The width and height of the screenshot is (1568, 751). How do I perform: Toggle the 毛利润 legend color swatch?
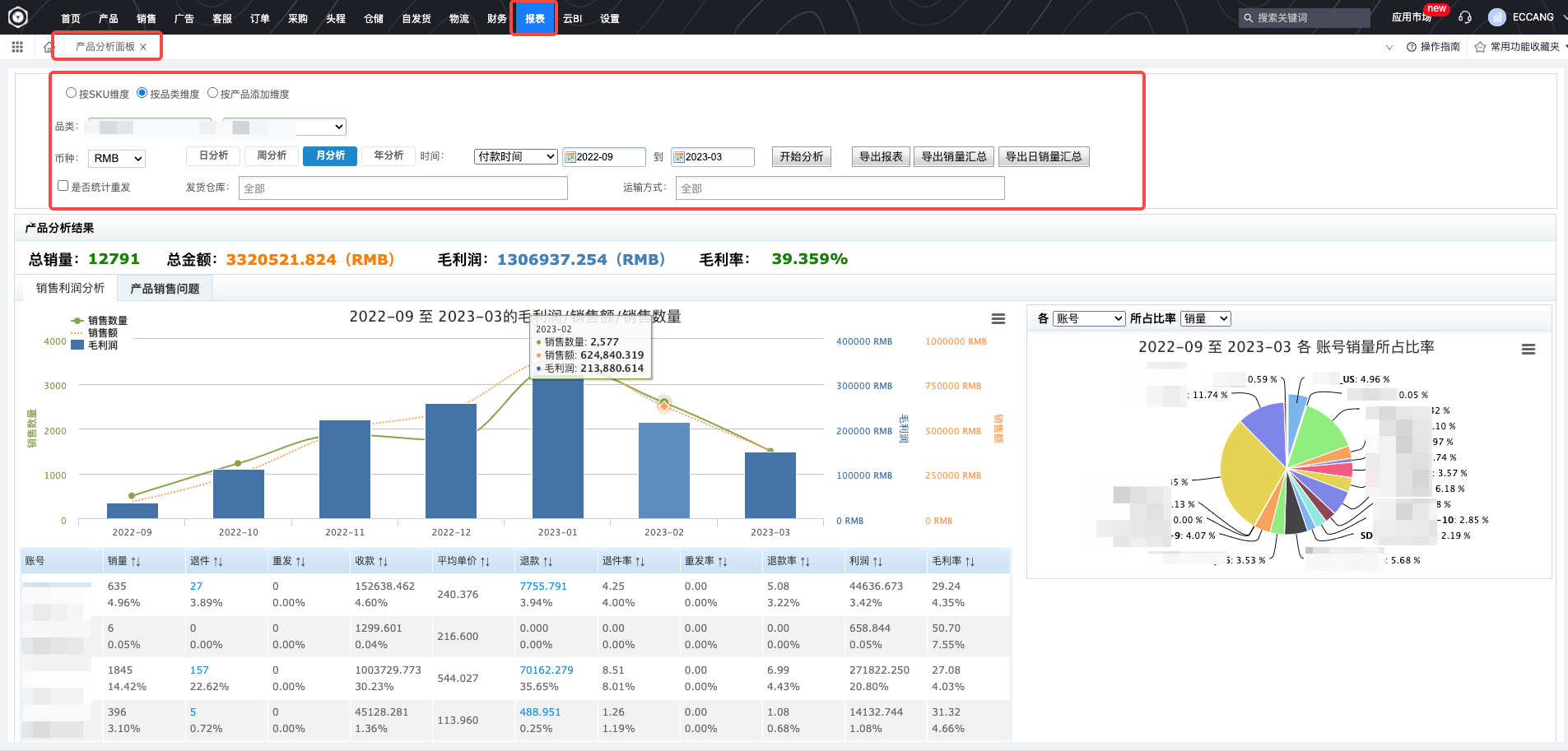click(x=77, y=345)
